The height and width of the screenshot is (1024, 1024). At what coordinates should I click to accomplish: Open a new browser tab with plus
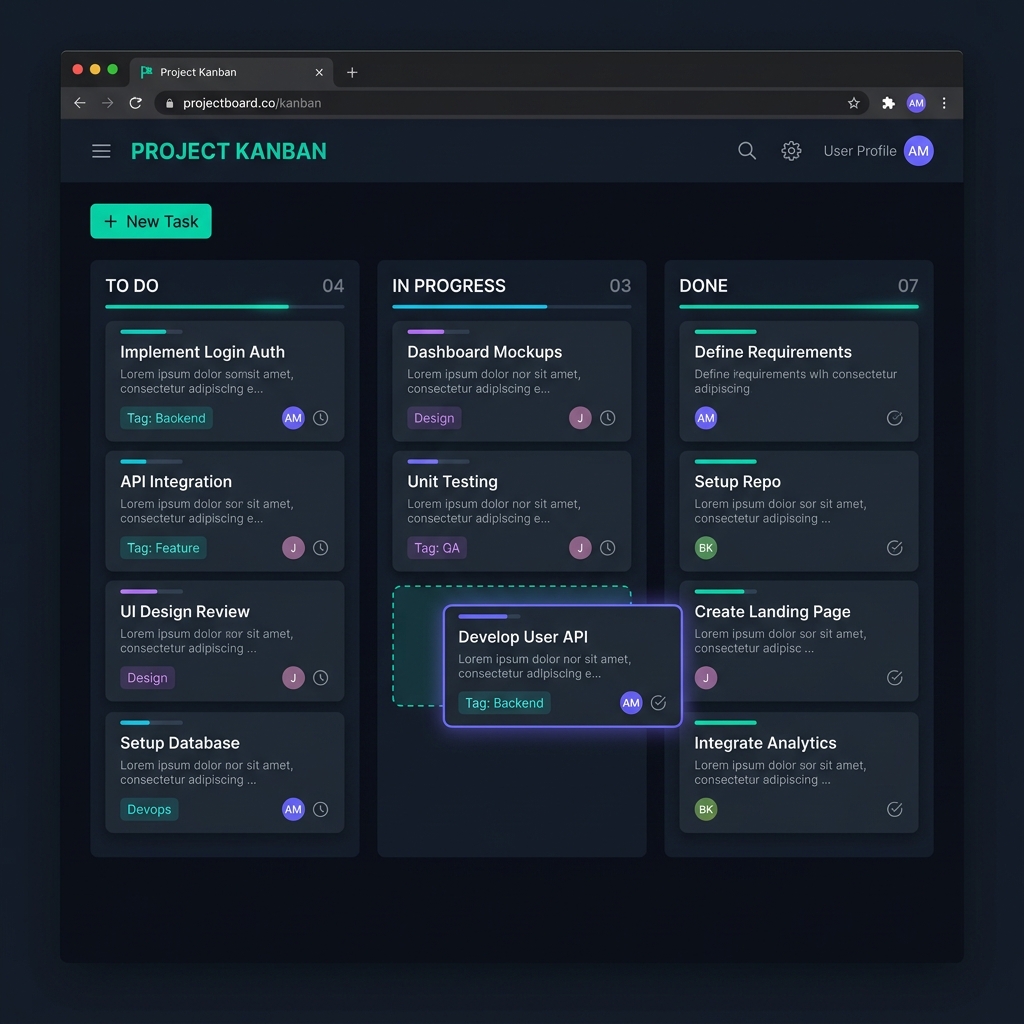(352, 72)
